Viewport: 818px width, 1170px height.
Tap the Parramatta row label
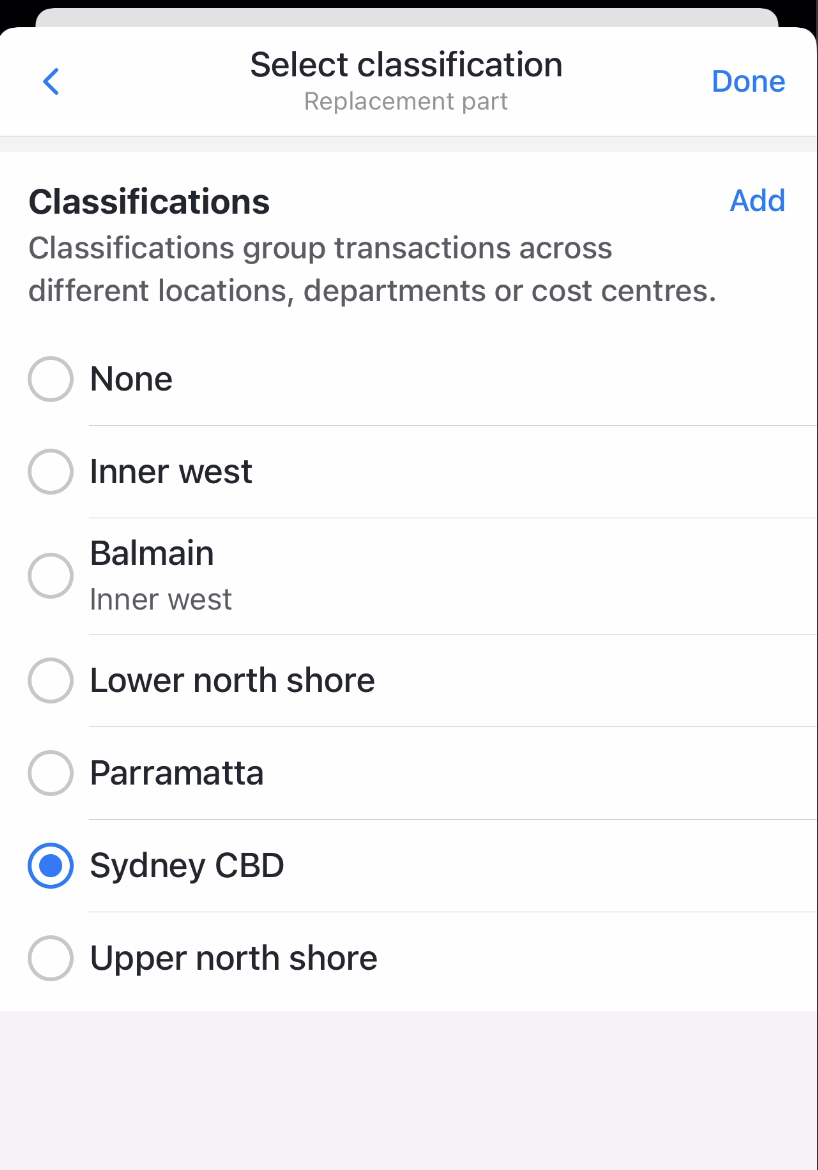[176, 772]
